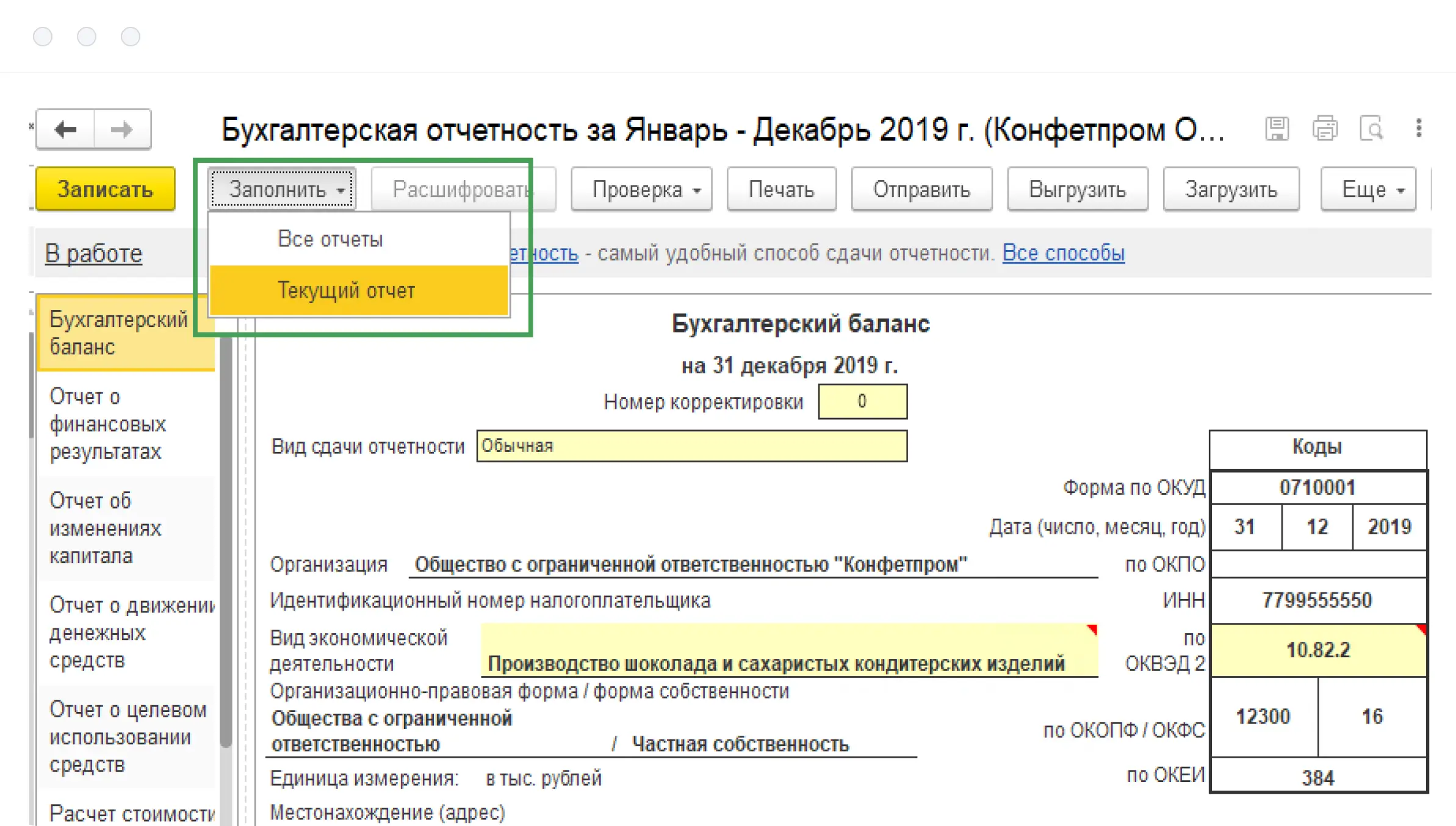
Task: Select Отчет о финансовых результатах section
Action: point(107,424)
